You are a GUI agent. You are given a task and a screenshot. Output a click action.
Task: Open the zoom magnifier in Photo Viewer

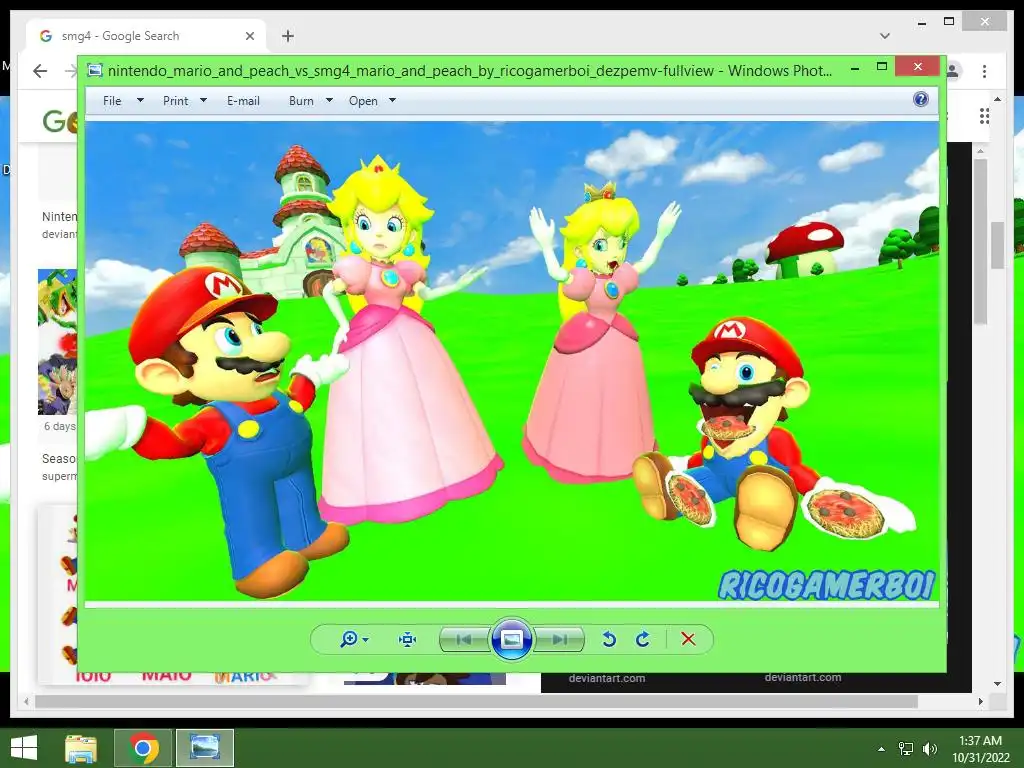348,639
